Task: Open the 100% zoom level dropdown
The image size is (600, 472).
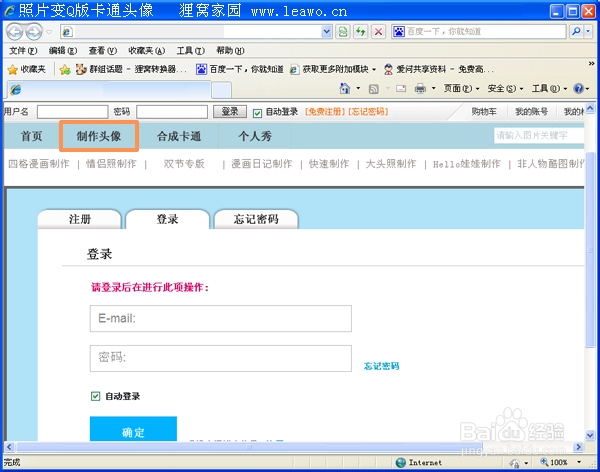Action: pos(579,462)
